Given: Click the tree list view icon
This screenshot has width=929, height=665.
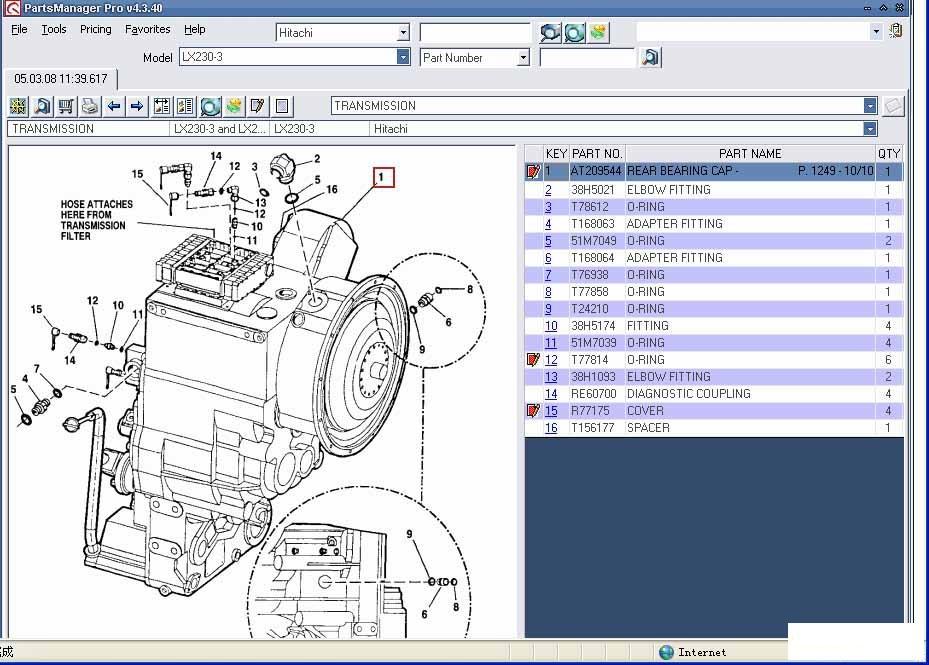Looking at the screenshot, I should pyautogui.click(x=162, y=106).
